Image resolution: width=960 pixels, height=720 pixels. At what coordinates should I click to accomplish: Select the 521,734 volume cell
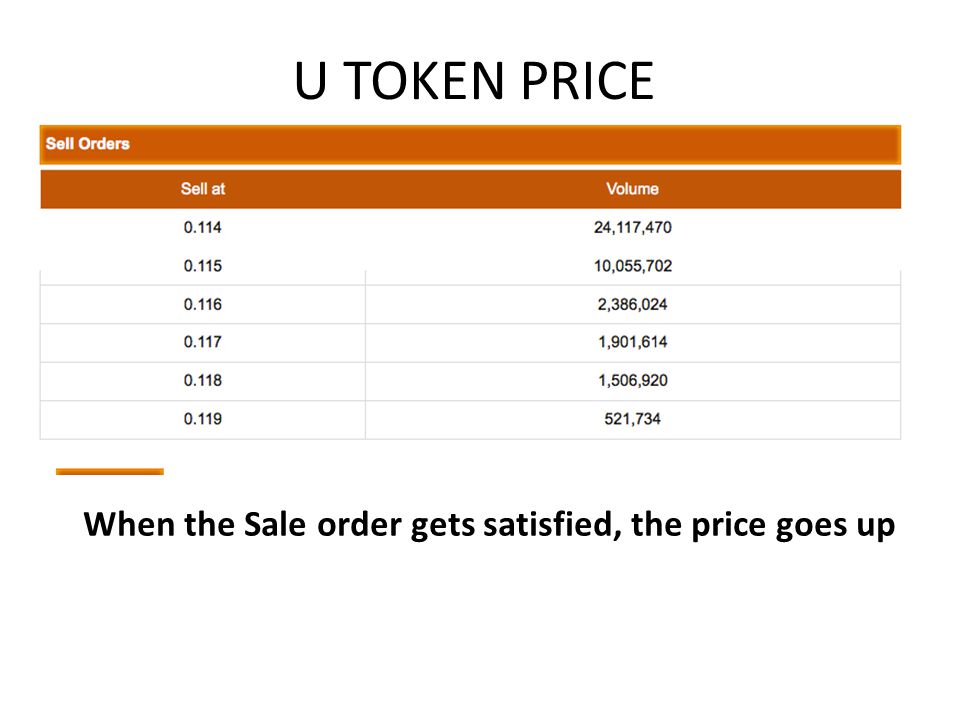(632, 419)
